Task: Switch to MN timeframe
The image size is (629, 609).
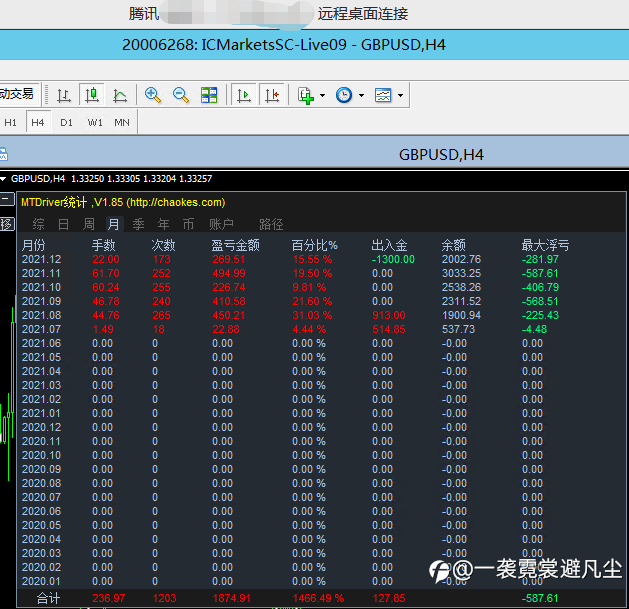Action: click(122, 122)
